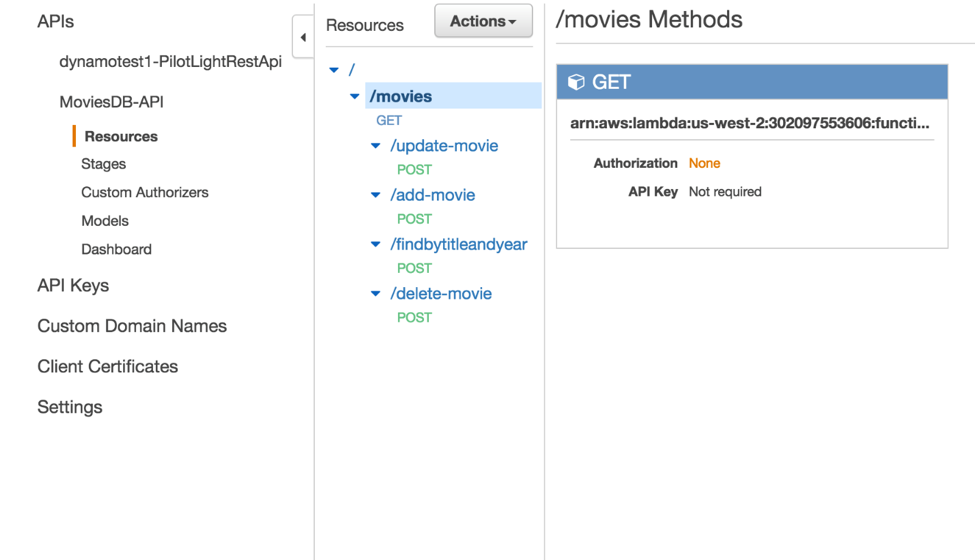This screenshot has height=560, width=975.
Task: Click the Authorization None value
Action: click(x=704, y=163)
